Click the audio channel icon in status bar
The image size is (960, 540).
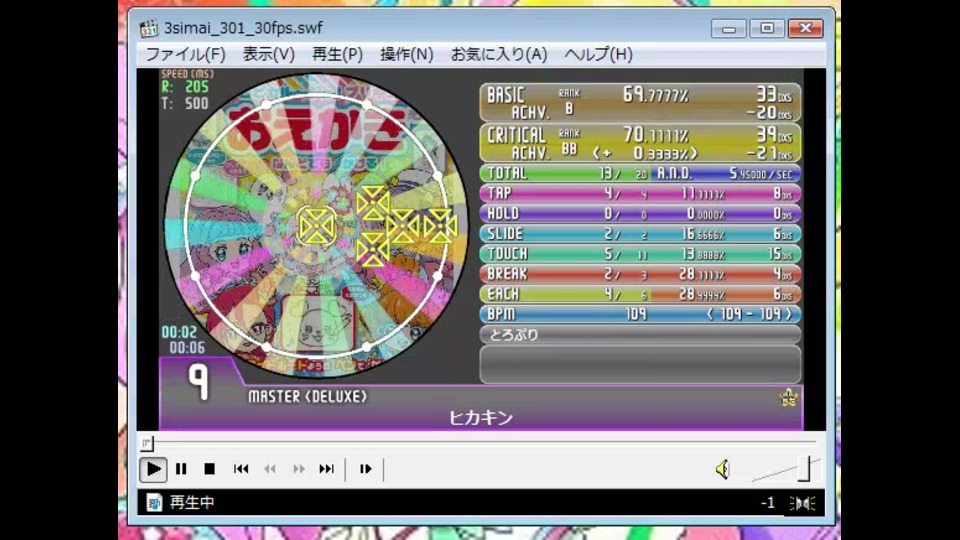tap(802, 503)
